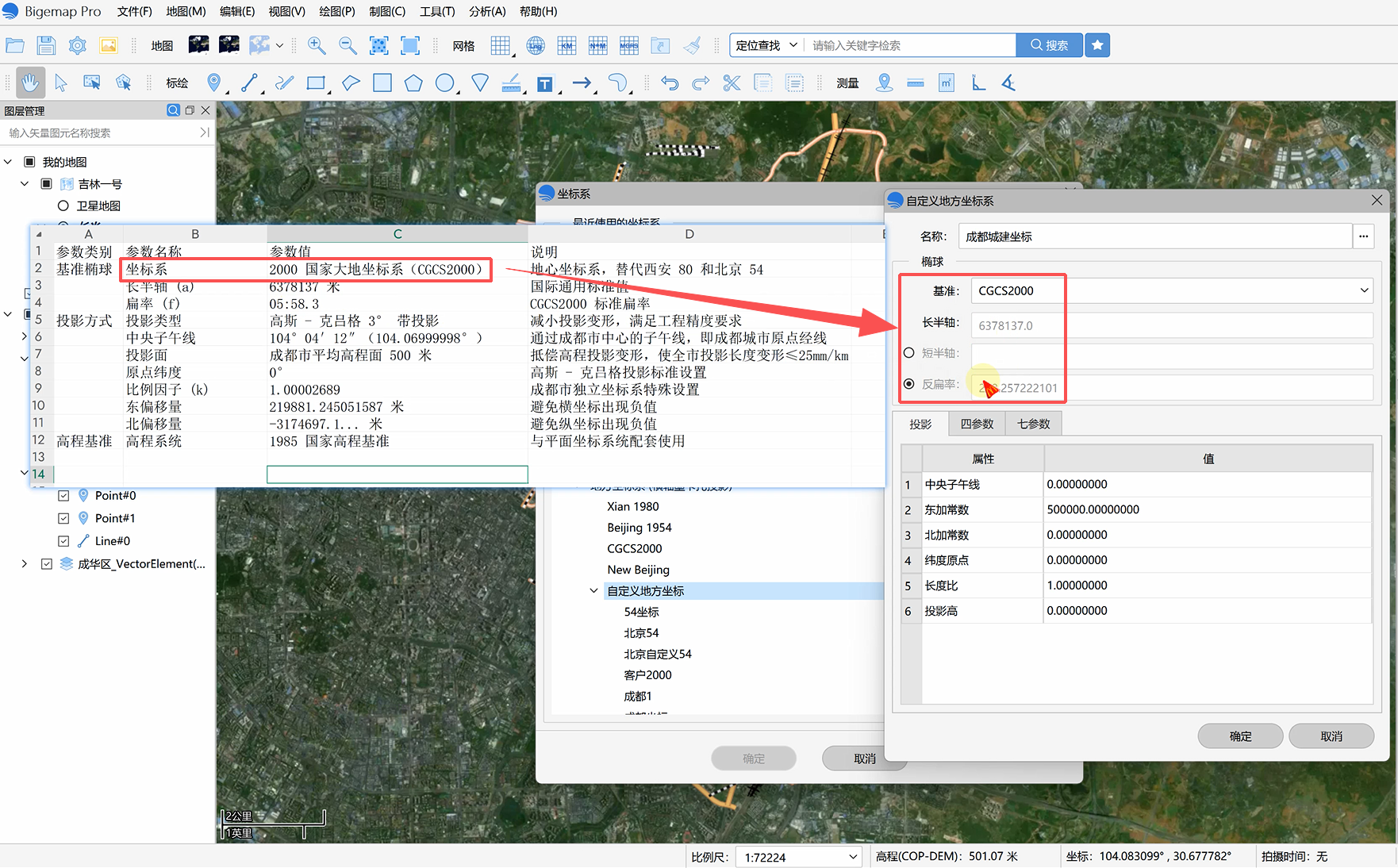Select the 卫星地图 radio option

(63, 205)
